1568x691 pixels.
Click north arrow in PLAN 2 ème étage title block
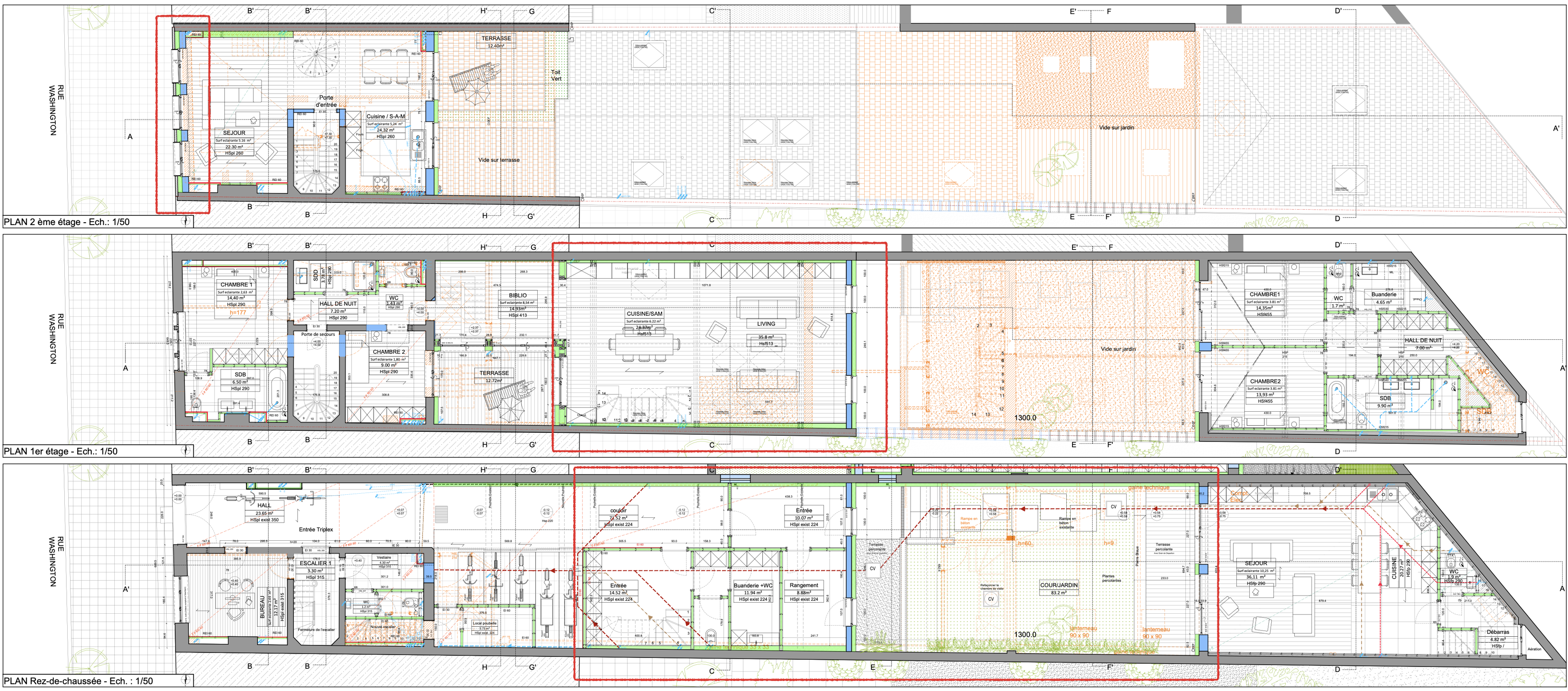tap(186, 221)
